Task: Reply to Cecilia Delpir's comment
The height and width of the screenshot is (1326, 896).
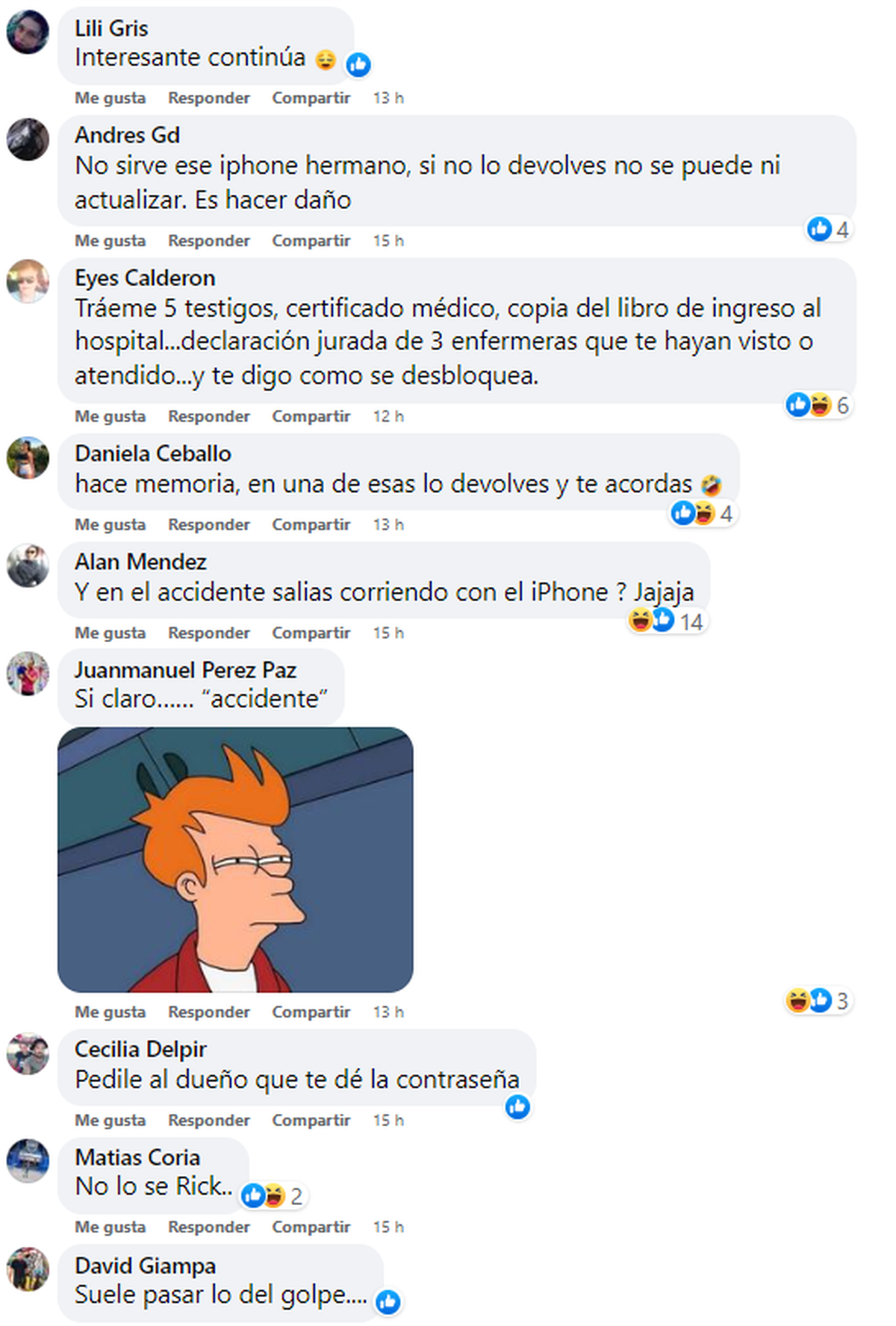Action: point(208,1120)
